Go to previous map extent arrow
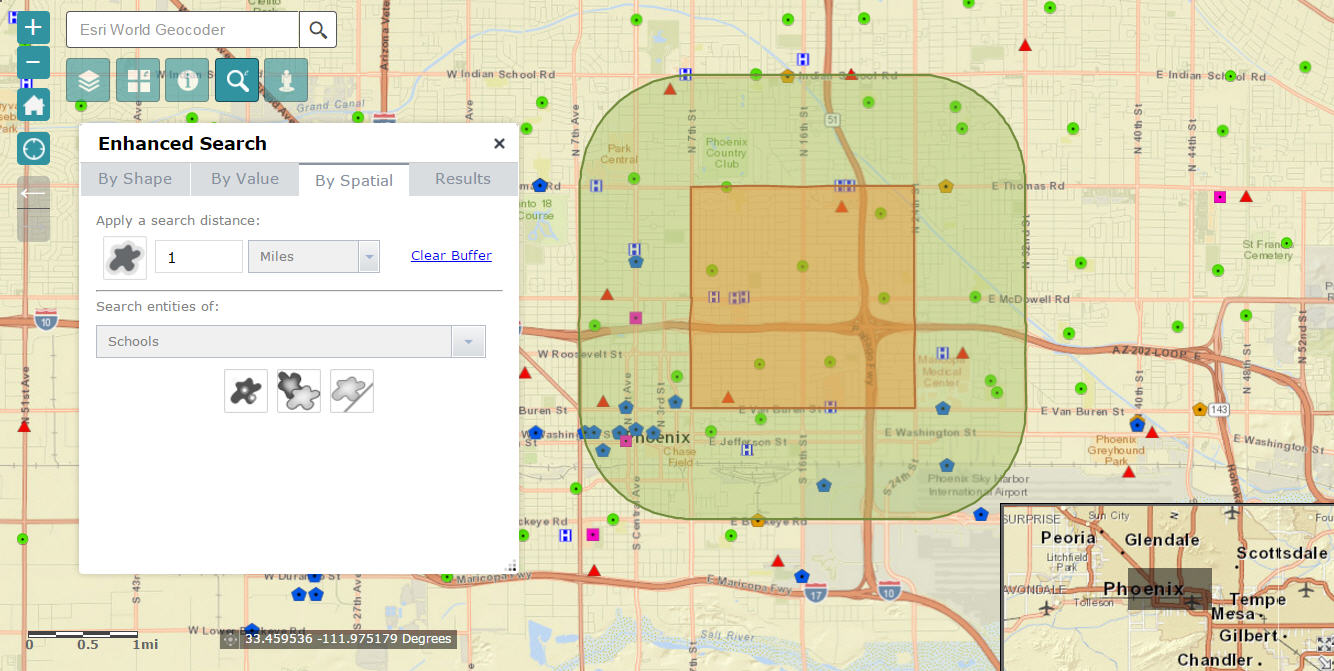This screenshot has height=671, width=1334. point(33,193)
